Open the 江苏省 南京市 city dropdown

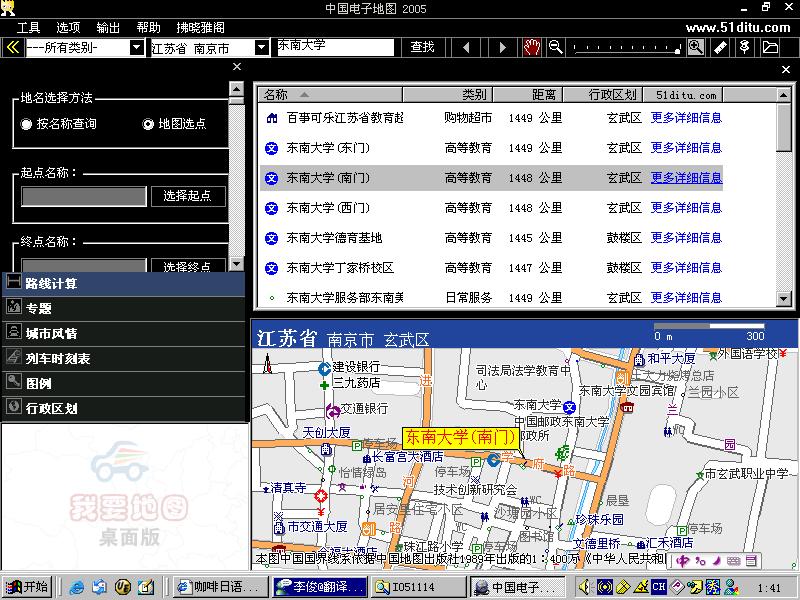coord(261,48)
